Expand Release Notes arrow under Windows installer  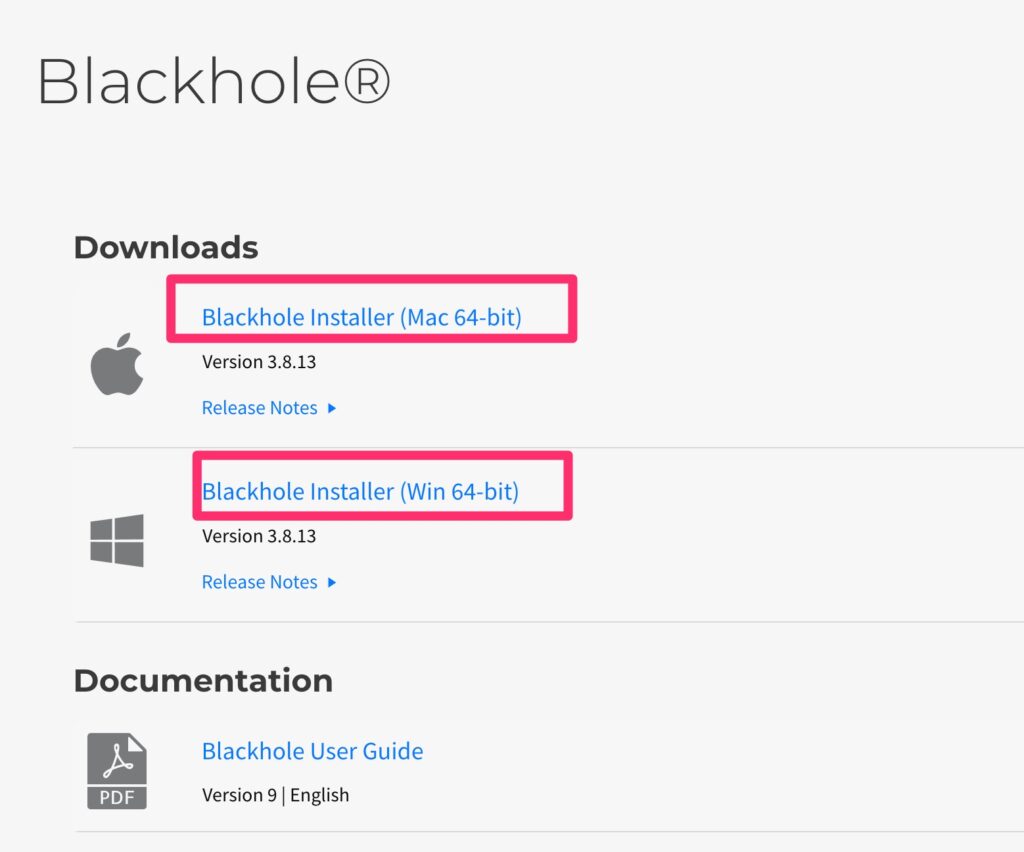click(332, 582)
